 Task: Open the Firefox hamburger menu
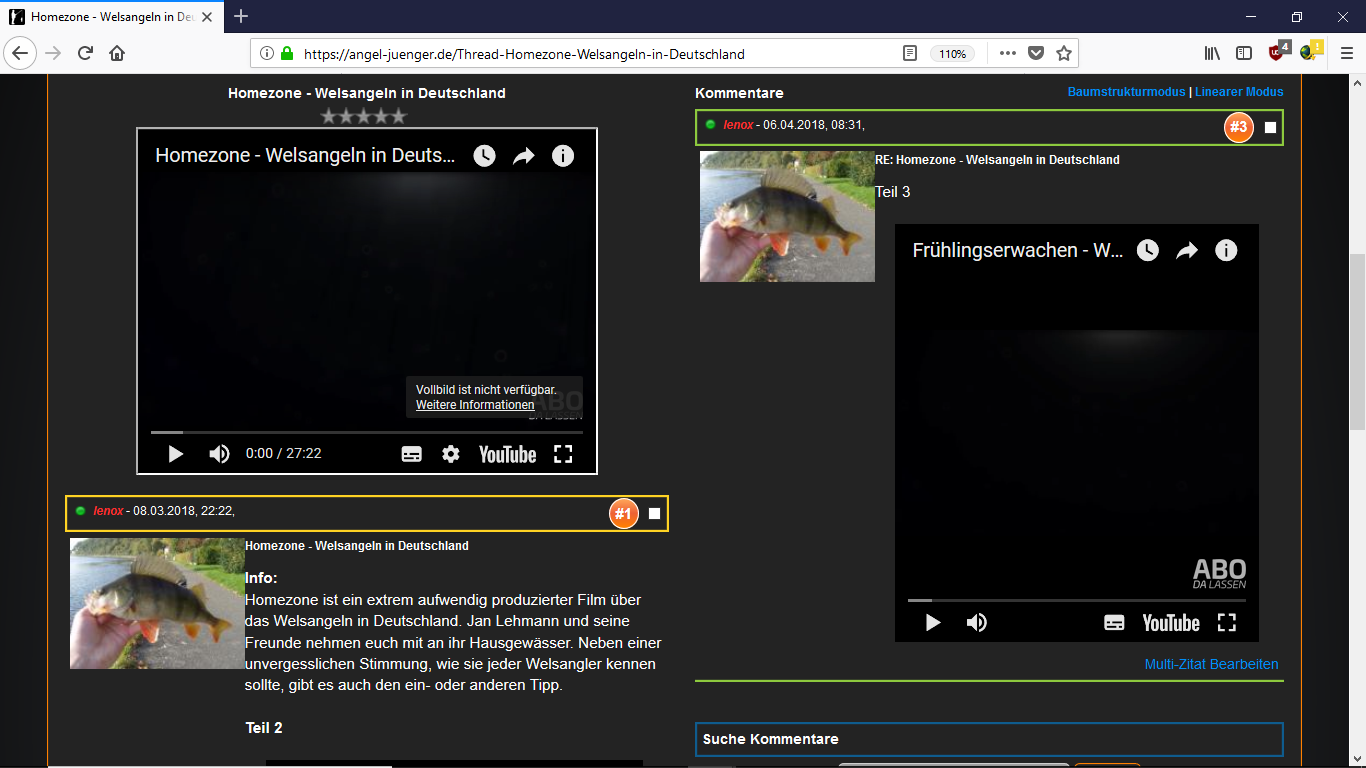click(x=1347, y=53)
